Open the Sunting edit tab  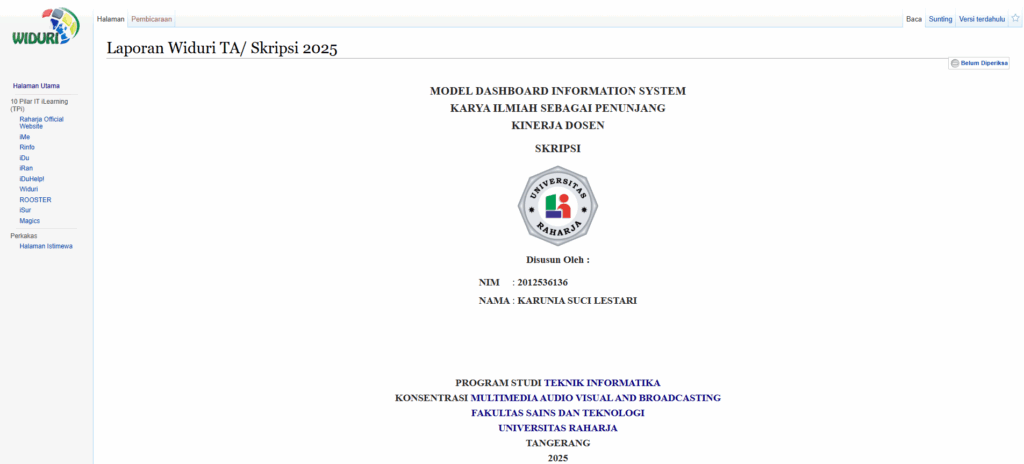(940, 19)
